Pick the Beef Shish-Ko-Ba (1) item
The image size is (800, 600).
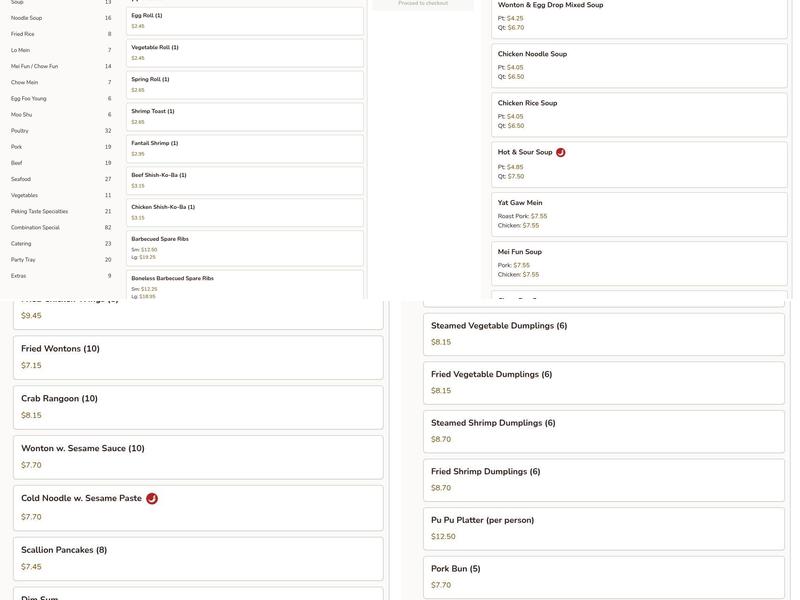(x=244, y=180)
